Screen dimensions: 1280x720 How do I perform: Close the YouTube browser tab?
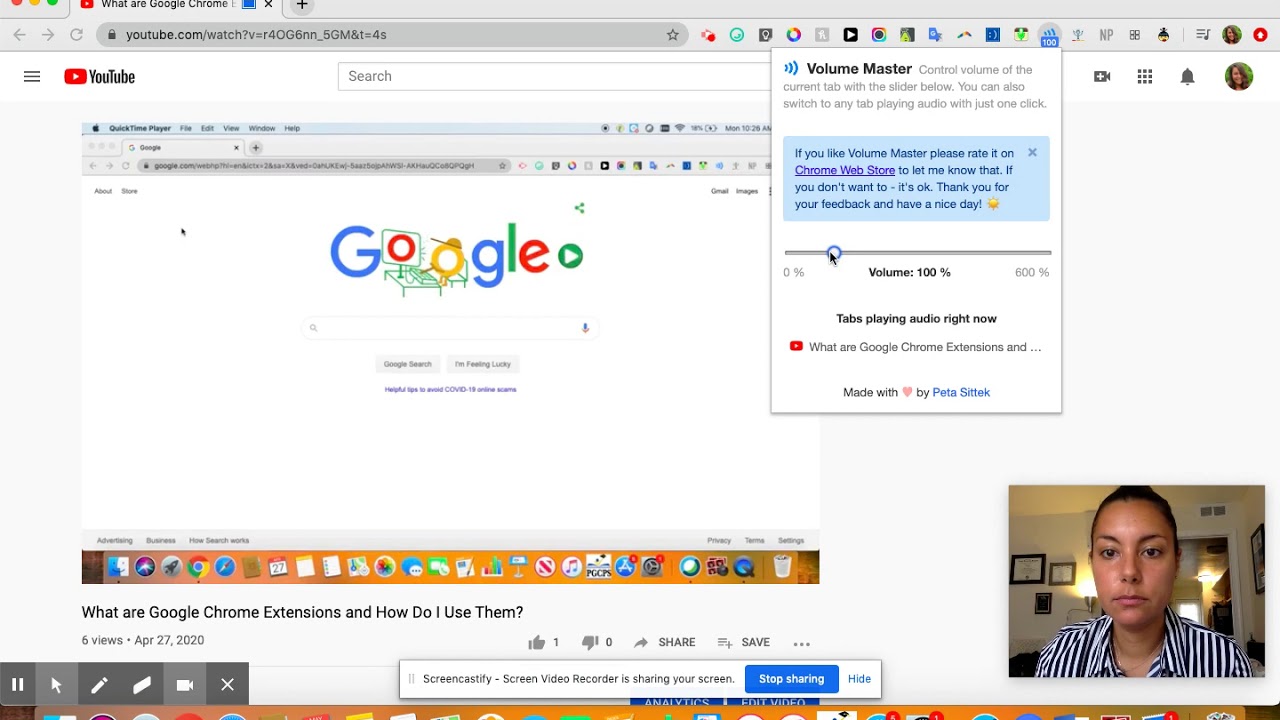[268, 5]
